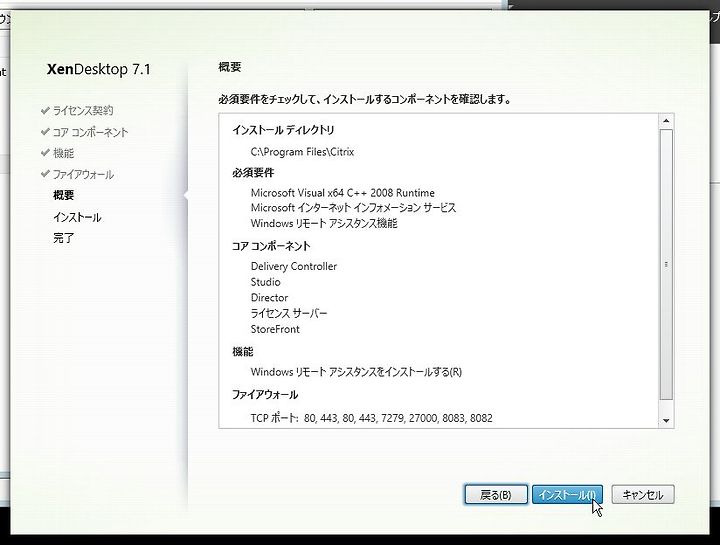This screenshot has width=720, height=545.
Task: Click the checkmark icon beside ファイアウォール step
Action: 45,174
